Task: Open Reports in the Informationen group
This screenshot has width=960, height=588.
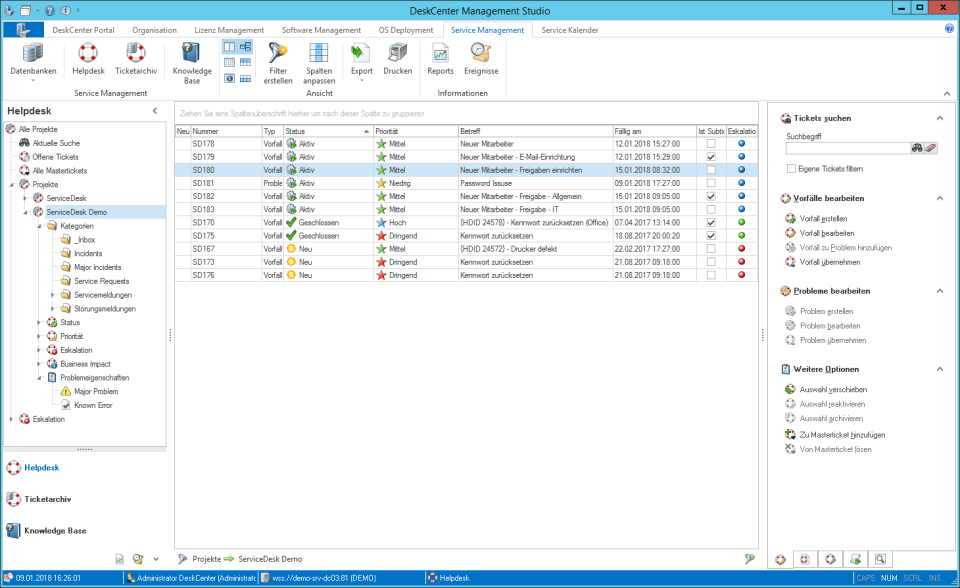Action: 440,62
